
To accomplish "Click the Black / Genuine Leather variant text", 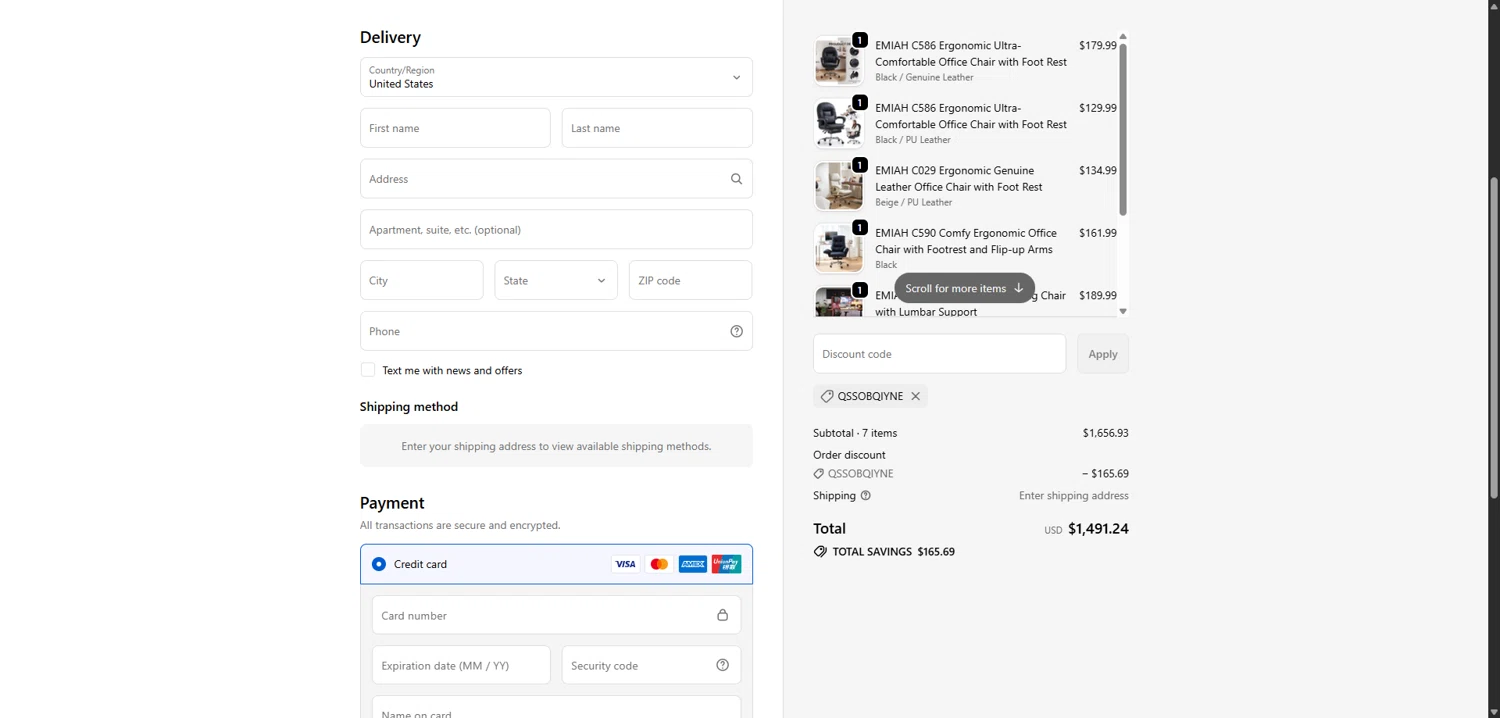I will click(924, 77).
